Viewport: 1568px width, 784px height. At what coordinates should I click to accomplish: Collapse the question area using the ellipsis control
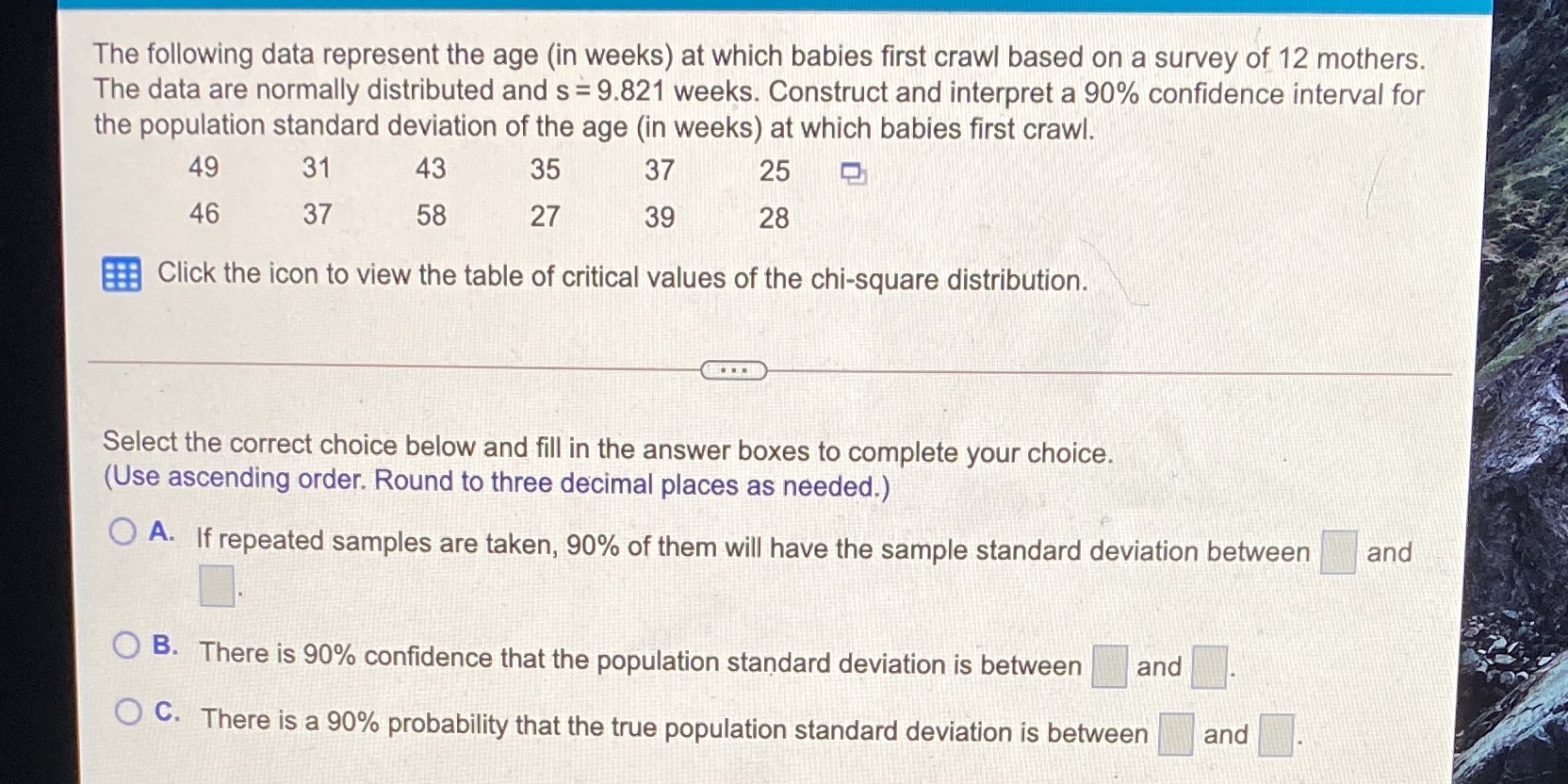pos(733,371)
